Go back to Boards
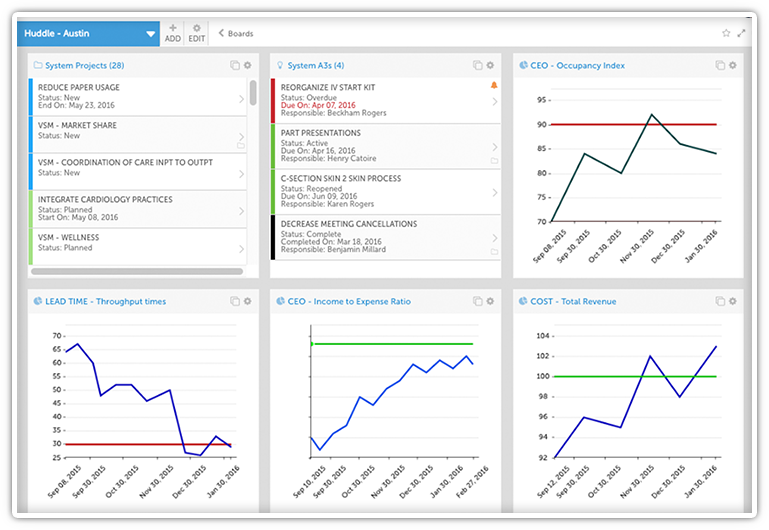 click(x=236, y=33)
